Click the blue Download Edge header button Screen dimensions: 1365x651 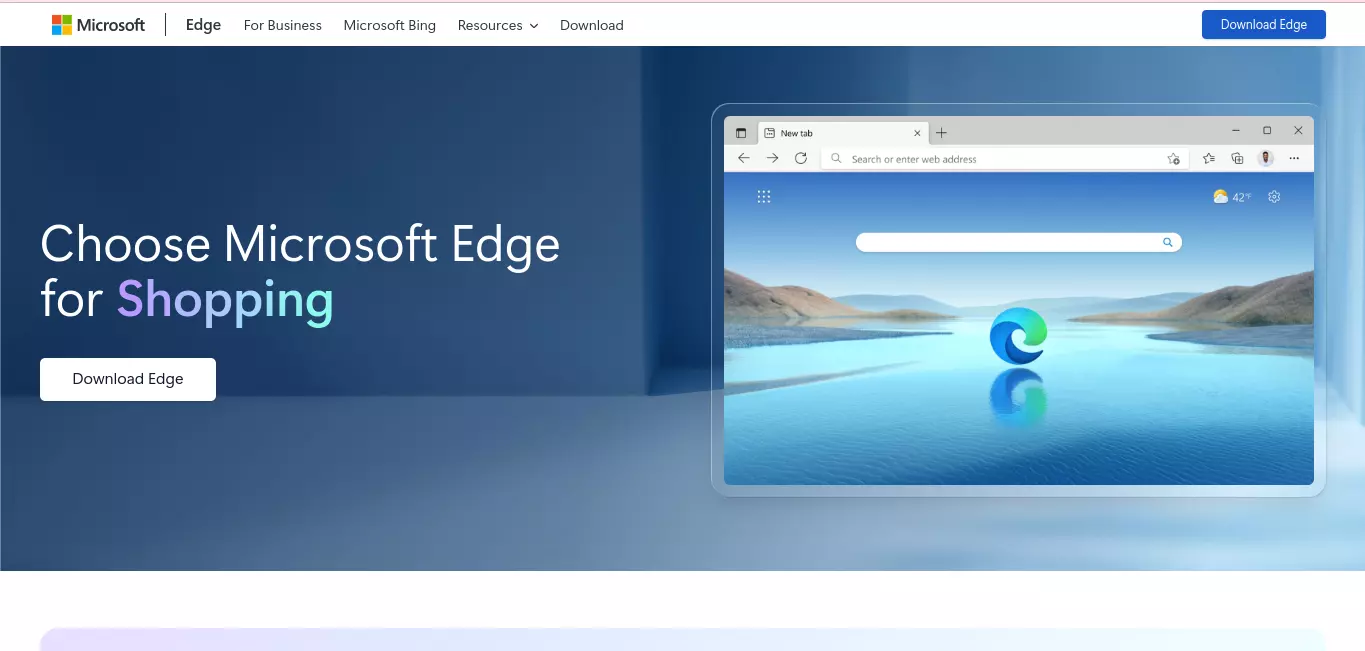coord(1264,25)
